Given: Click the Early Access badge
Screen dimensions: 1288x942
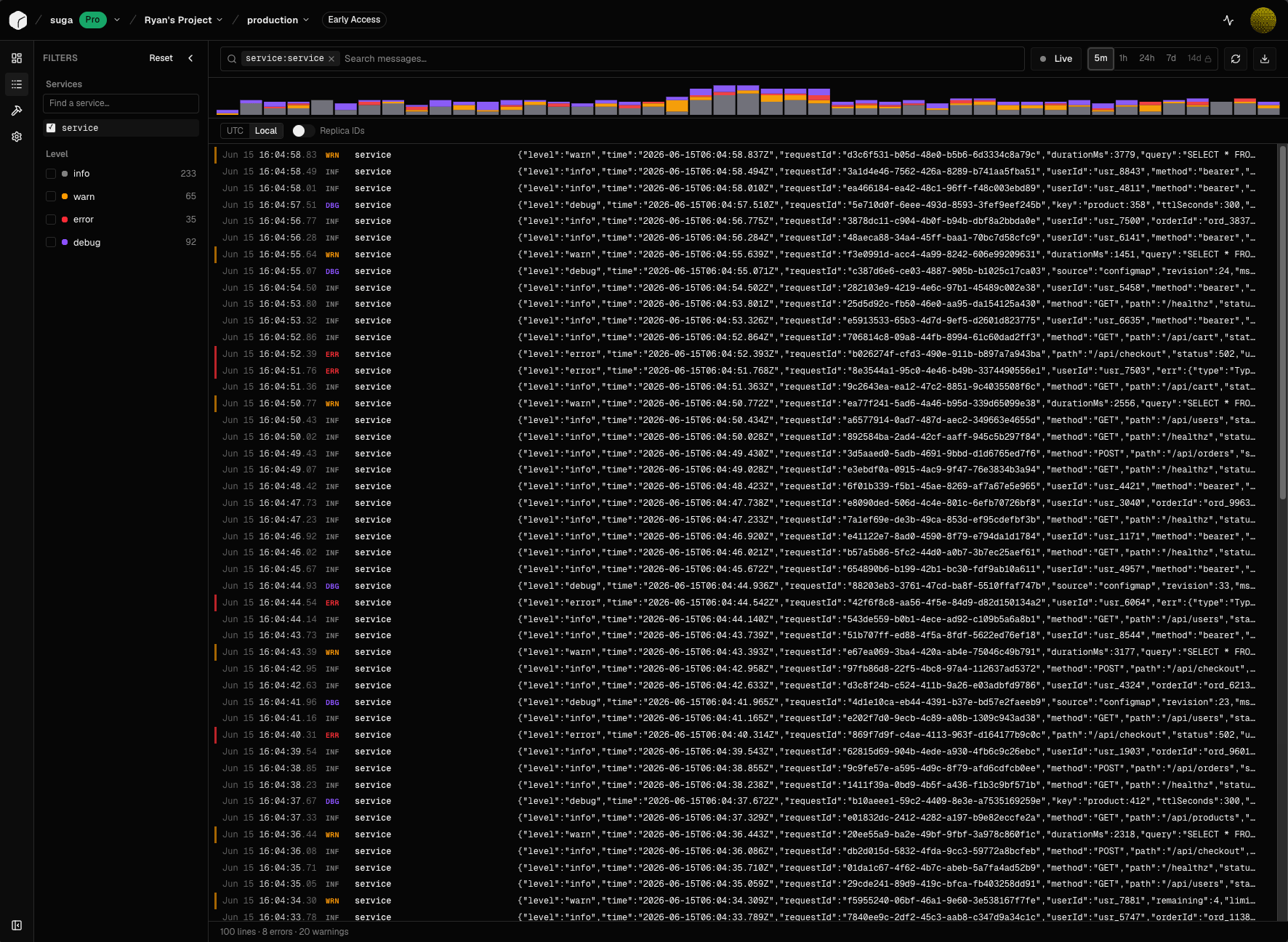Looking at the screenshot, I should (354, 20).
